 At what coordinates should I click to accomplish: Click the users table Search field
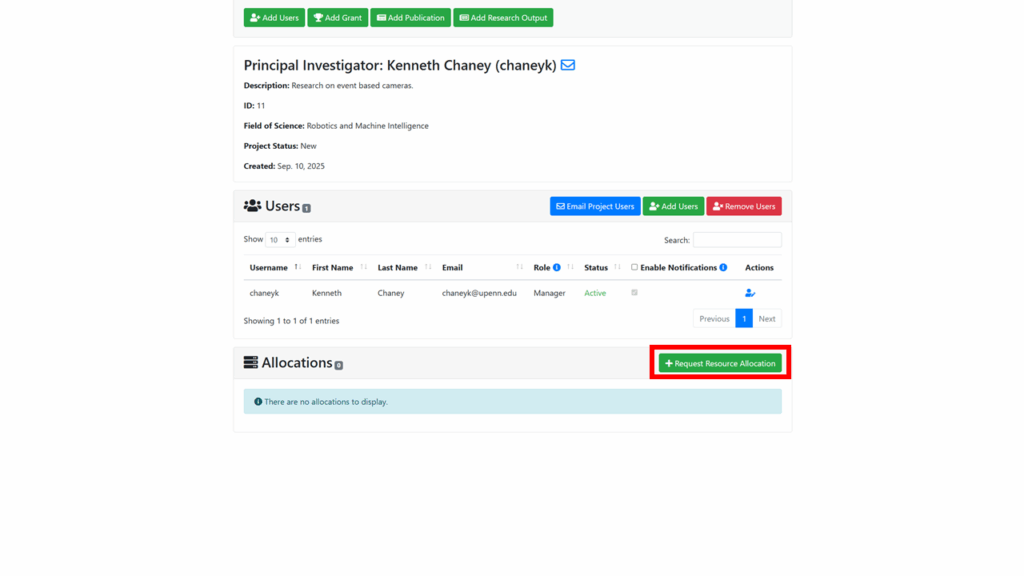point(737,240)
